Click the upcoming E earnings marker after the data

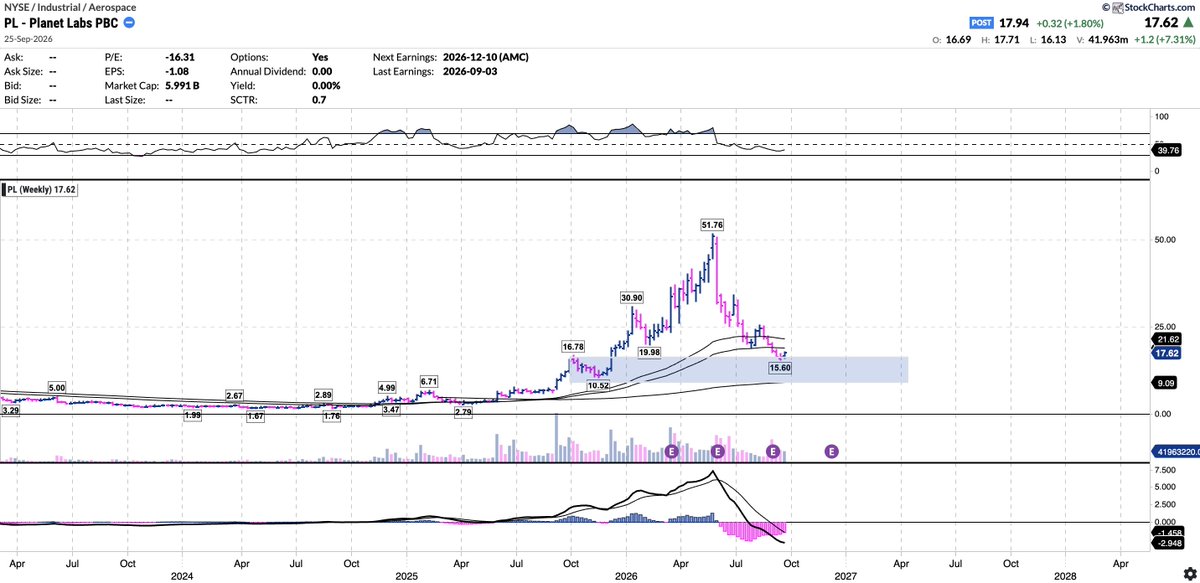point(831,452)
